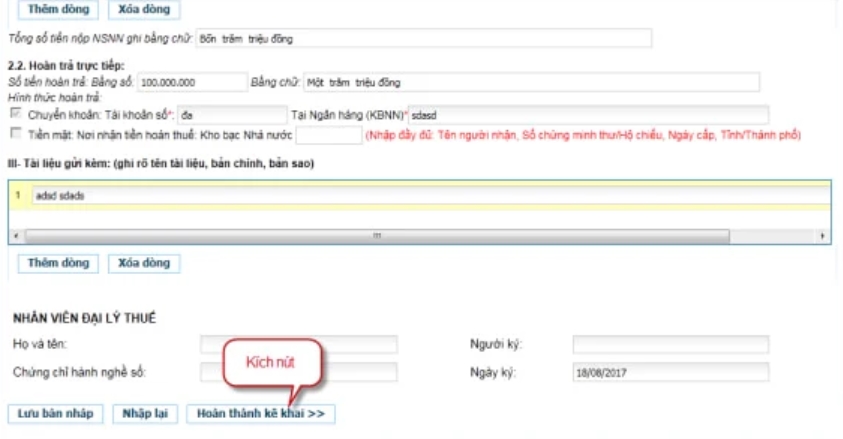Click scrollbar right arrow in attachments table

coord(822,235)
